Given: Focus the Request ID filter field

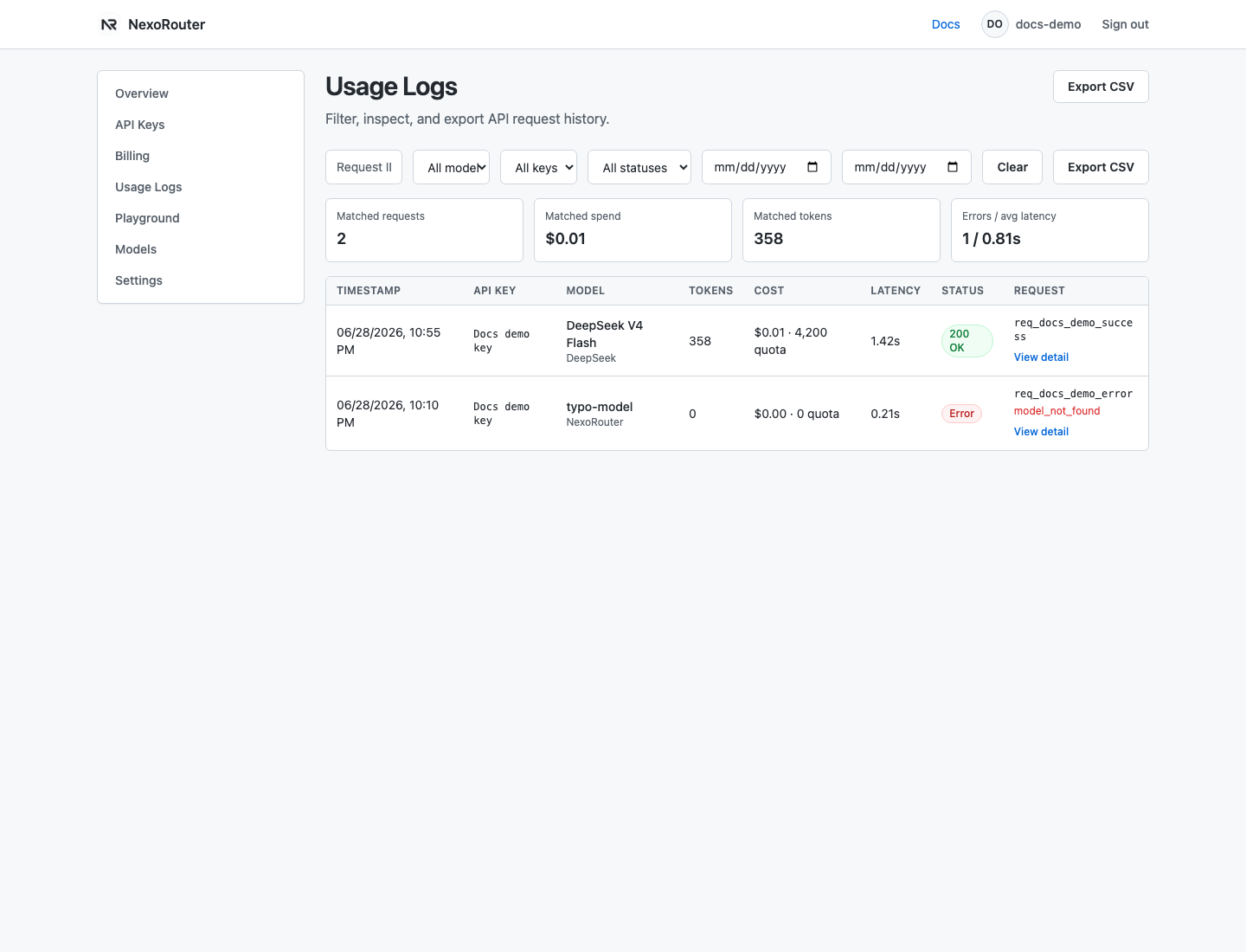Looking at the screenshot, I should point(364,167).
